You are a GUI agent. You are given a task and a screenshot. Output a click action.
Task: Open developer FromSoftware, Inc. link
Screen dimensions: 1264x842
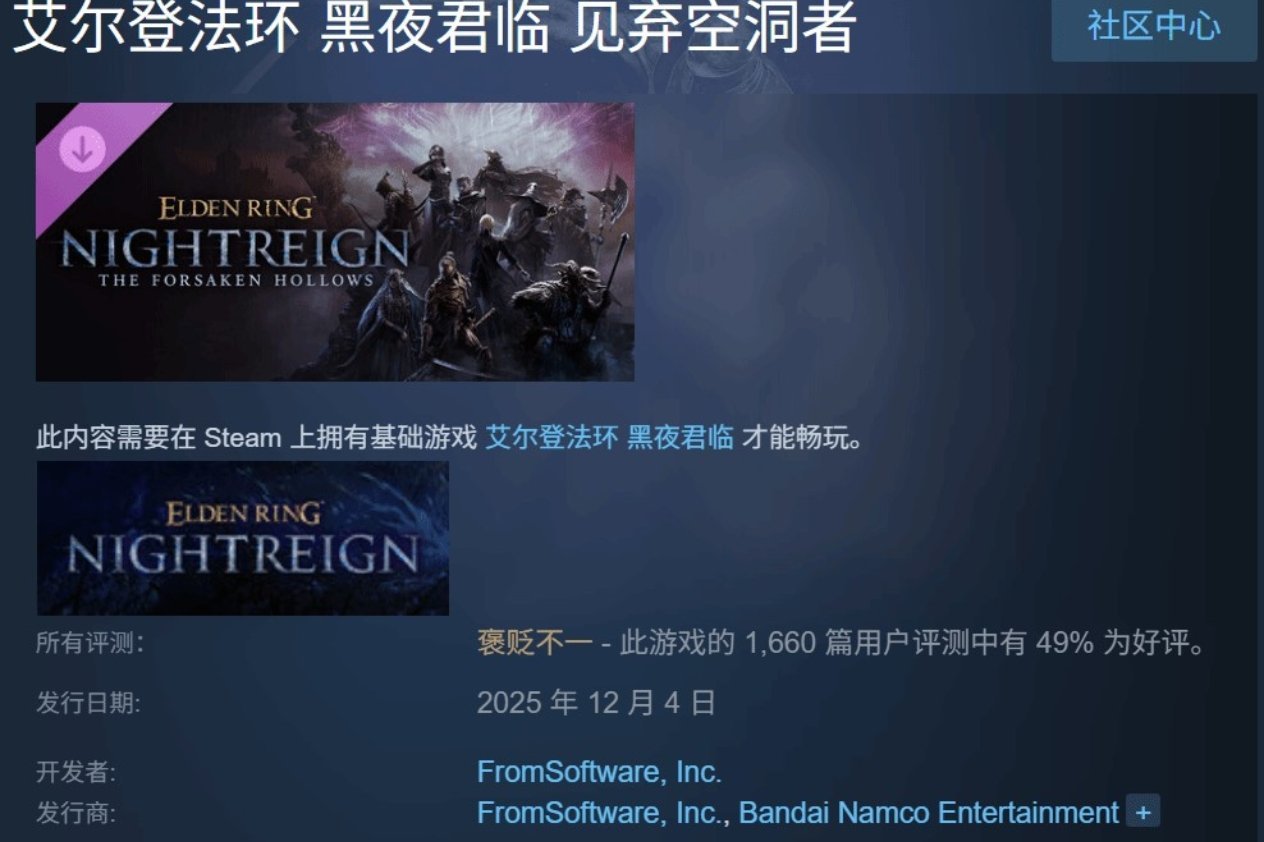point(599,772)
